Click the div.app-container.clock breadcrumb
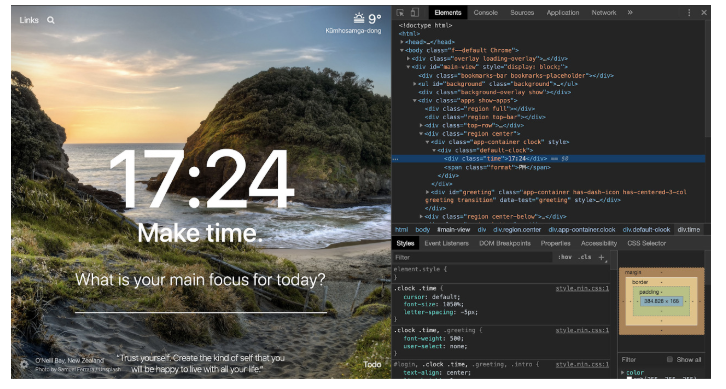The image size is (726, 389). (x=582, y=230)
